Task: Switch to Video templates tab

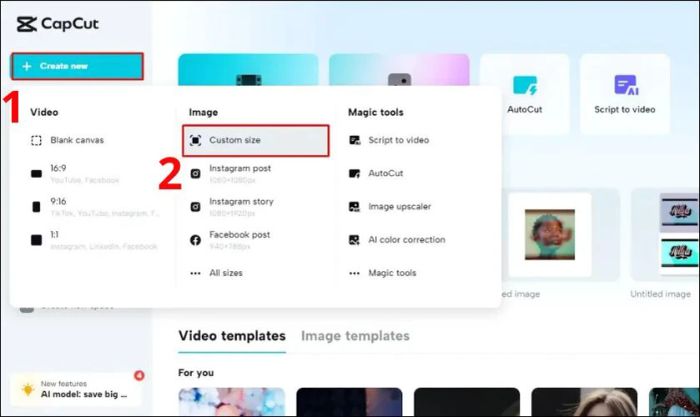Action: pos(232,336)
